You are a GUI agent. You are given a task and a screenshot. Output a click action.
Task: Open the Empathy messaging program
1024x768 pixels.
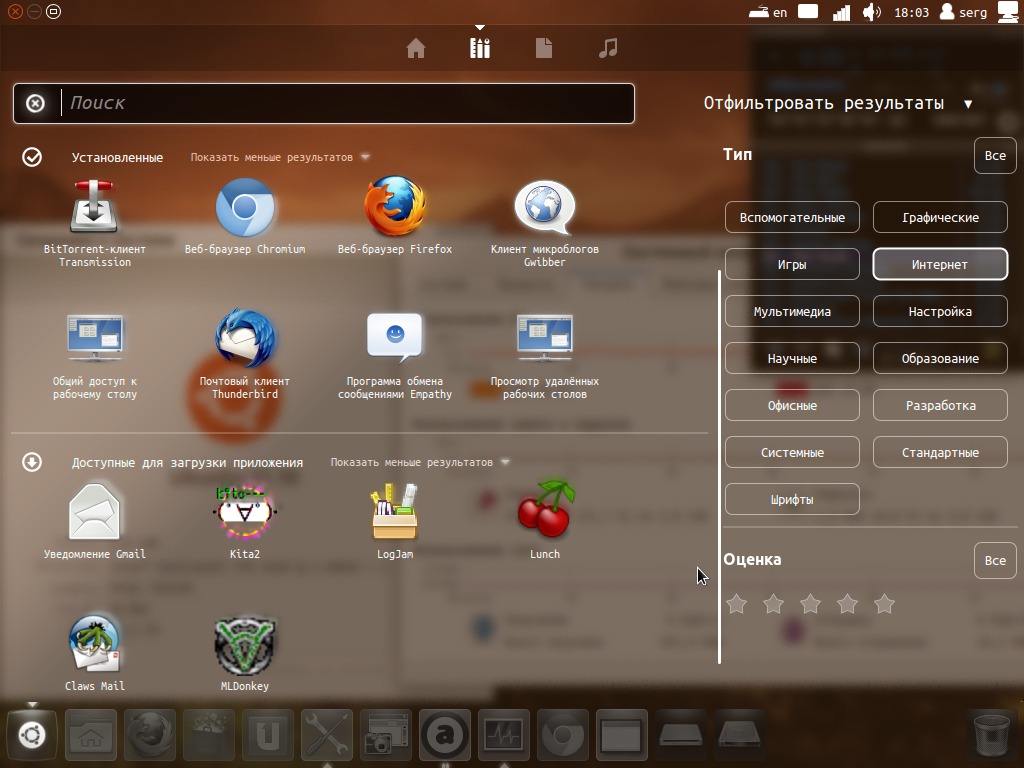tap(394, 357)
